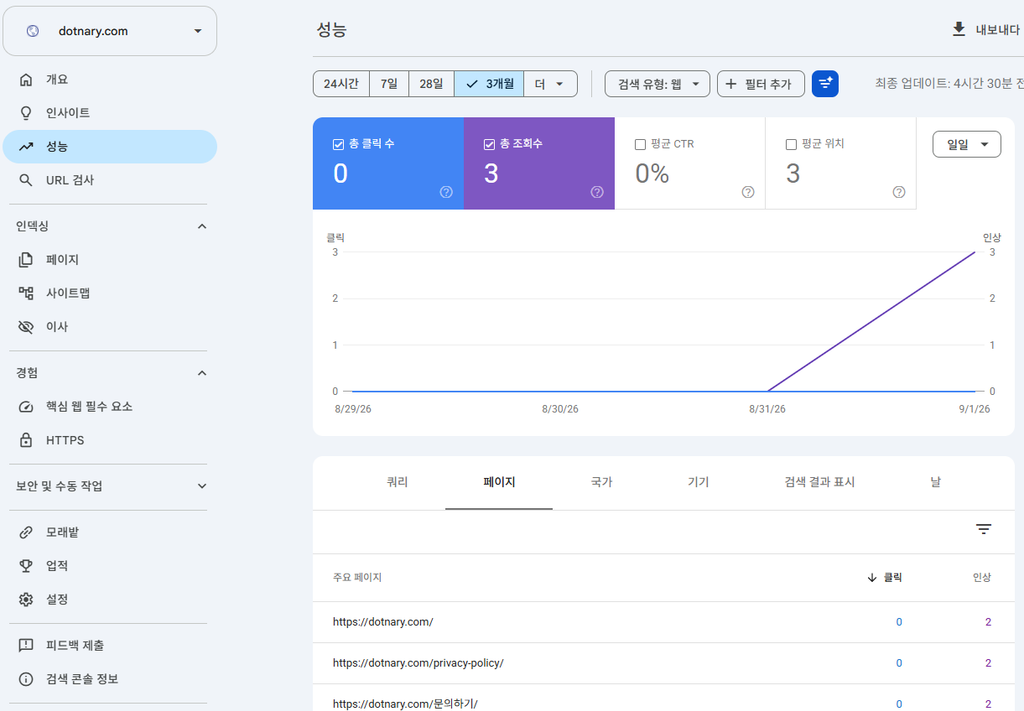Click the 인사이트 lightbulb icon
This screenshot has width=1024, height=711.
(x=25, y=113)
